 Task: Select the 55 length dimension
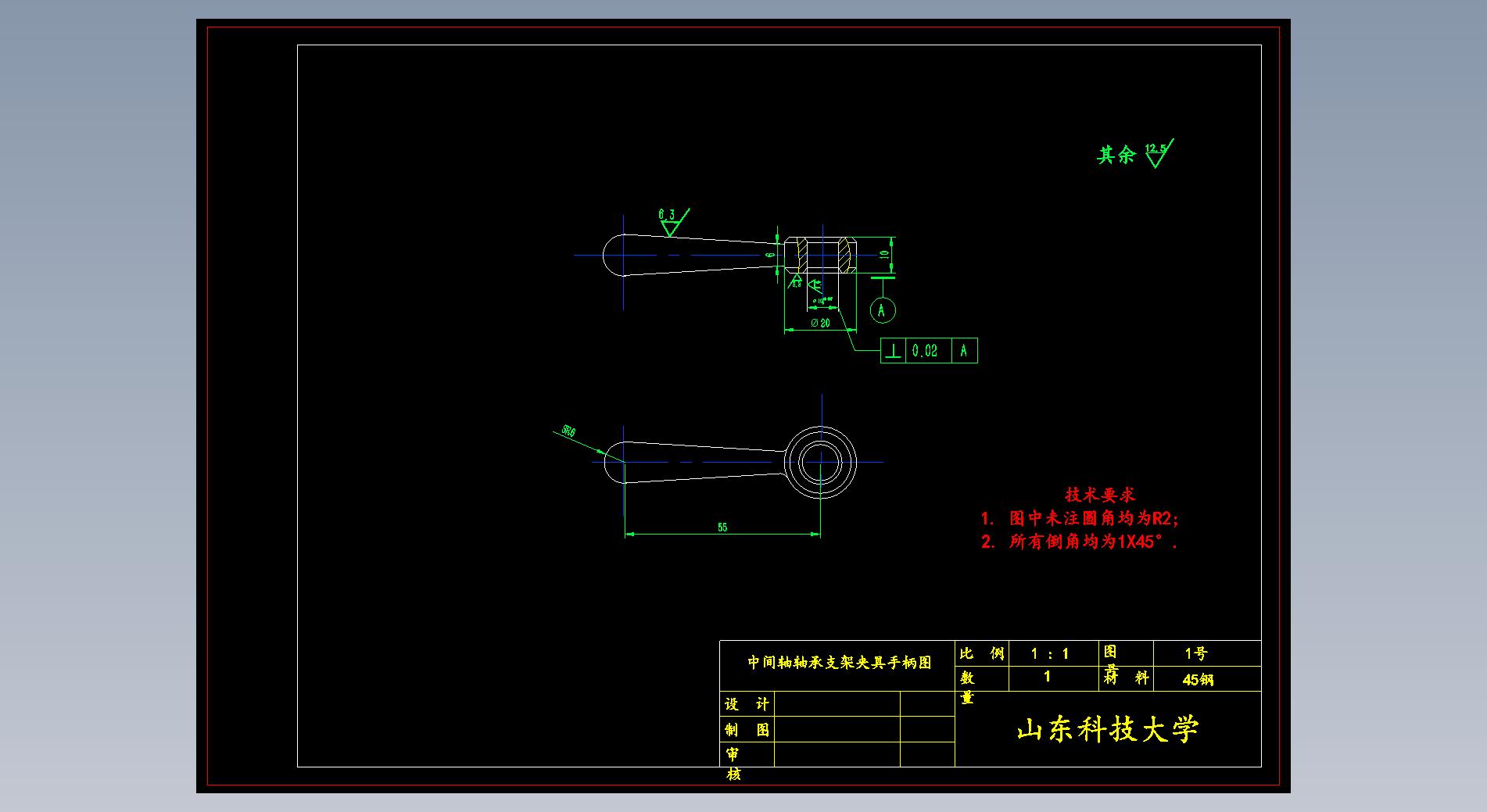point(722,528)
